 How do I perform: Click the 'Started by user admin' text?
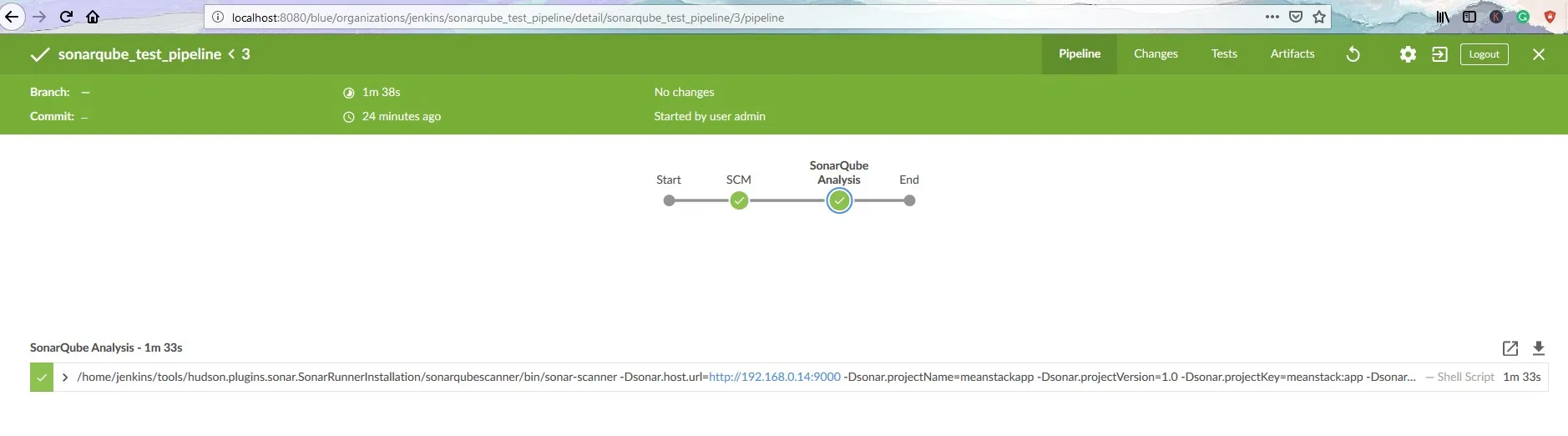coord(710,116)
